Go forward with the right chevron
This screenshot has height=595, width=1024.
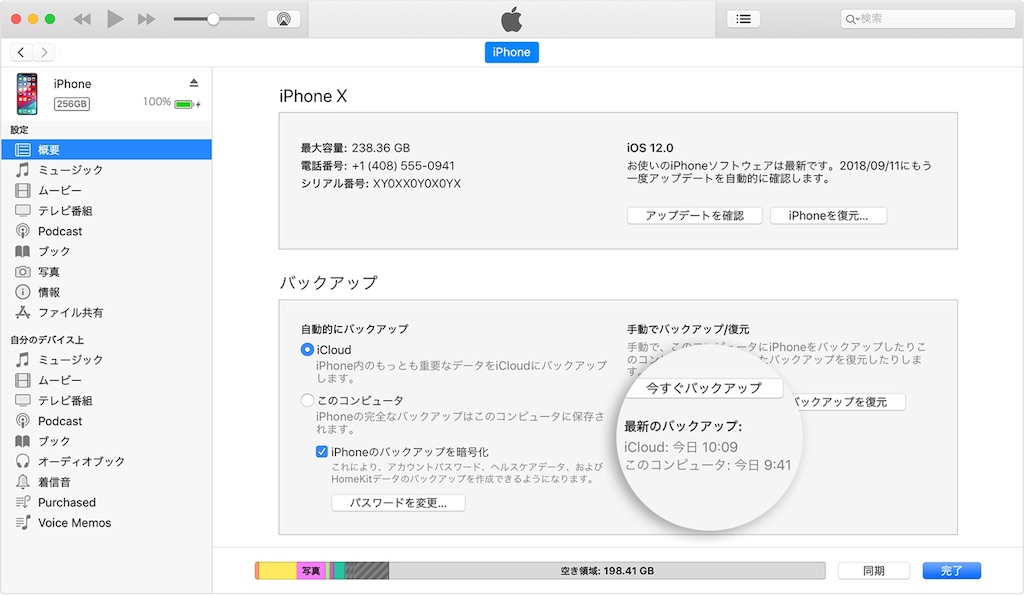coord(44,52)
